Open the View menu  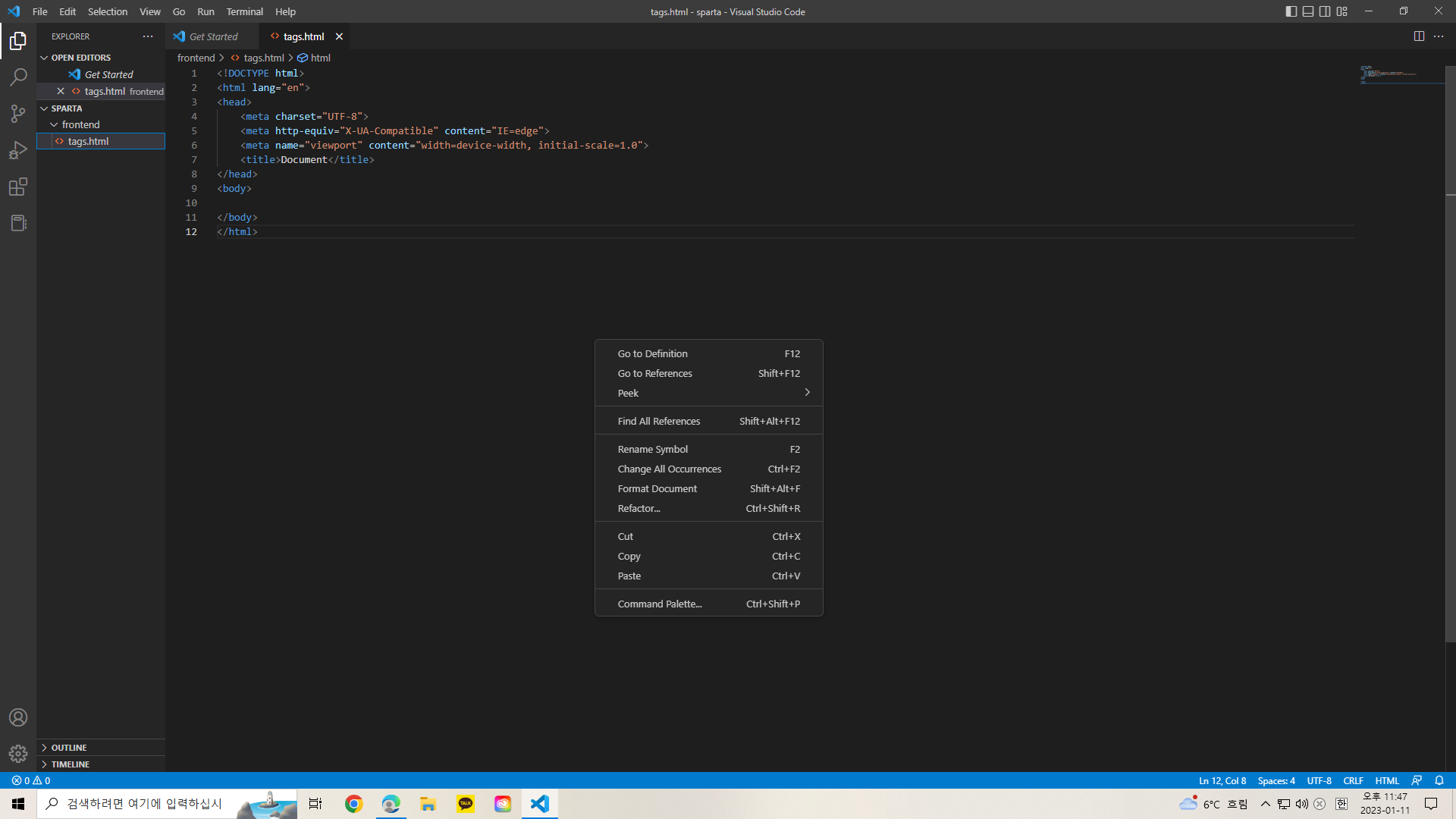point(150,11)
